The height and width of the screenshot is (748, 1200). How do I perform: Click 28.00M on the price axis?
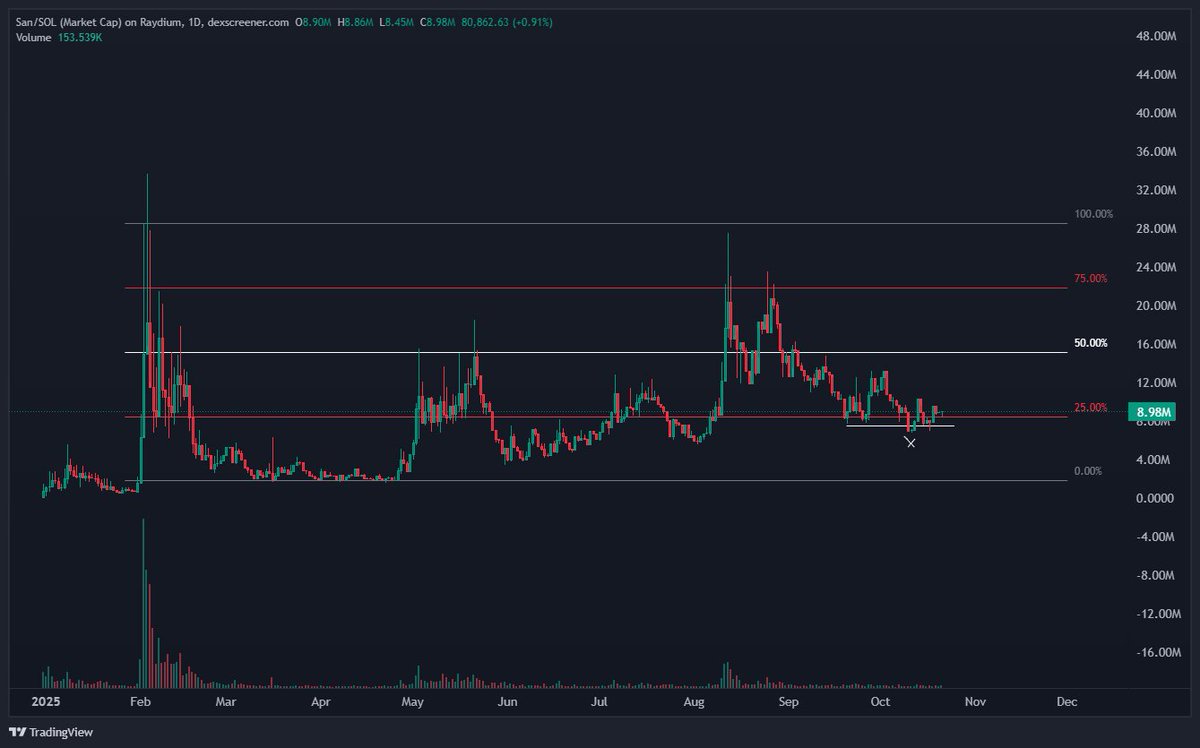(x=1154, y=229)
